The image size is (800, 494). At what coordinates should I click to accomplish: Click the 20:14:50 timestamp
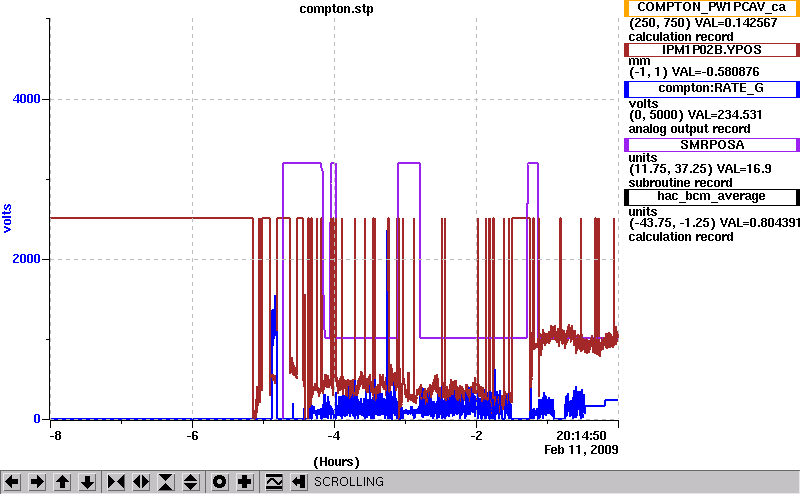pyautogui.click(x=581, y=436)
